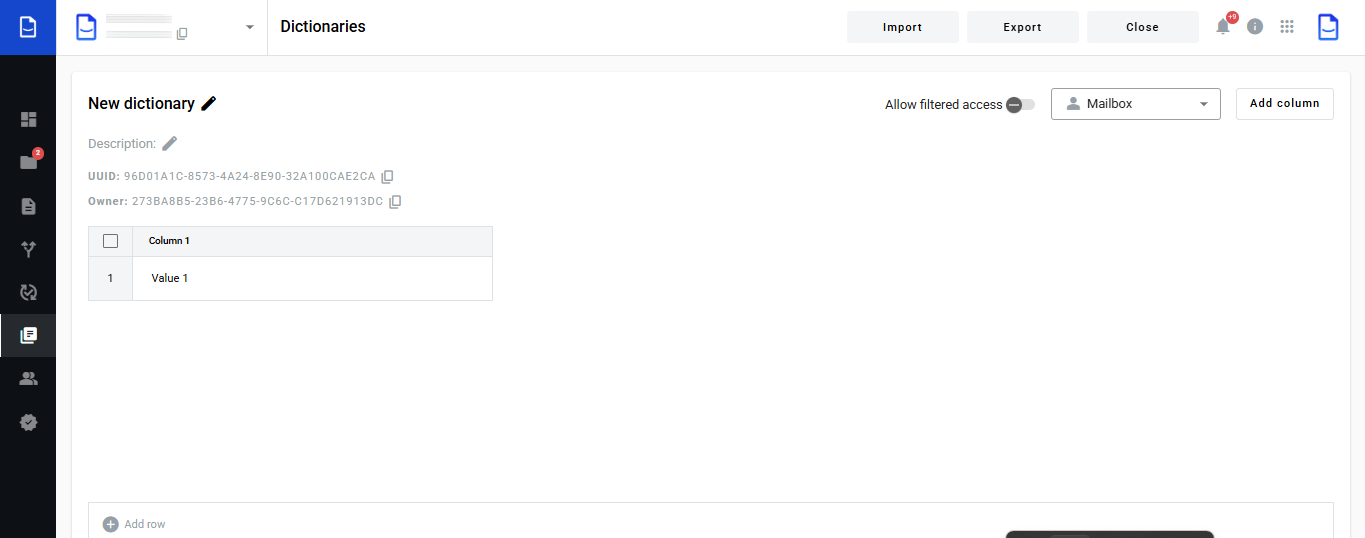This screenshot has height=538, width=1365.
Task: Click the Add column button
Action: point(1284,104)
